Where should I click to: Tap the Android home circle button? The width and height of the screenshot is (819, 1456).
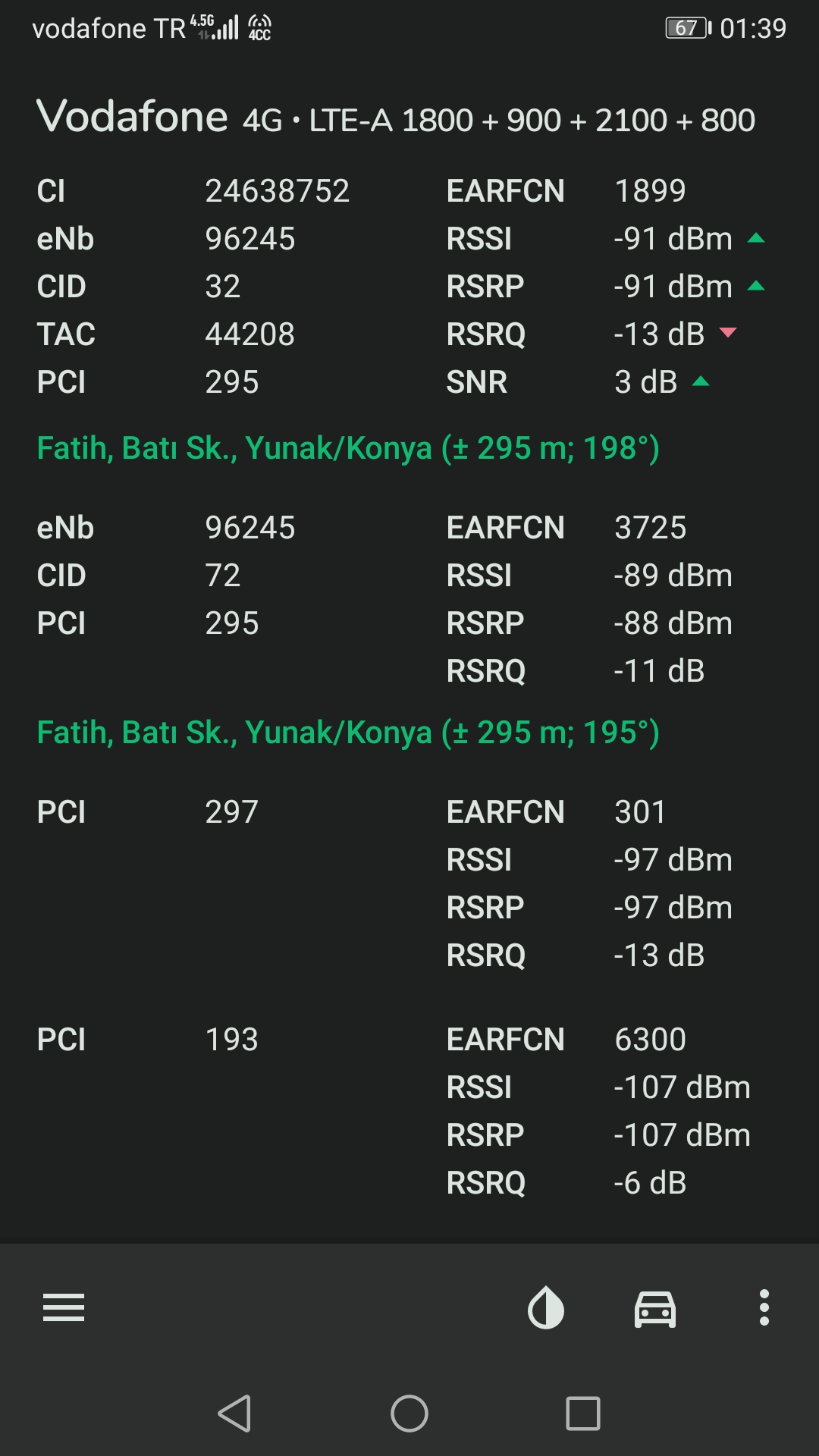coord(409,1414)
